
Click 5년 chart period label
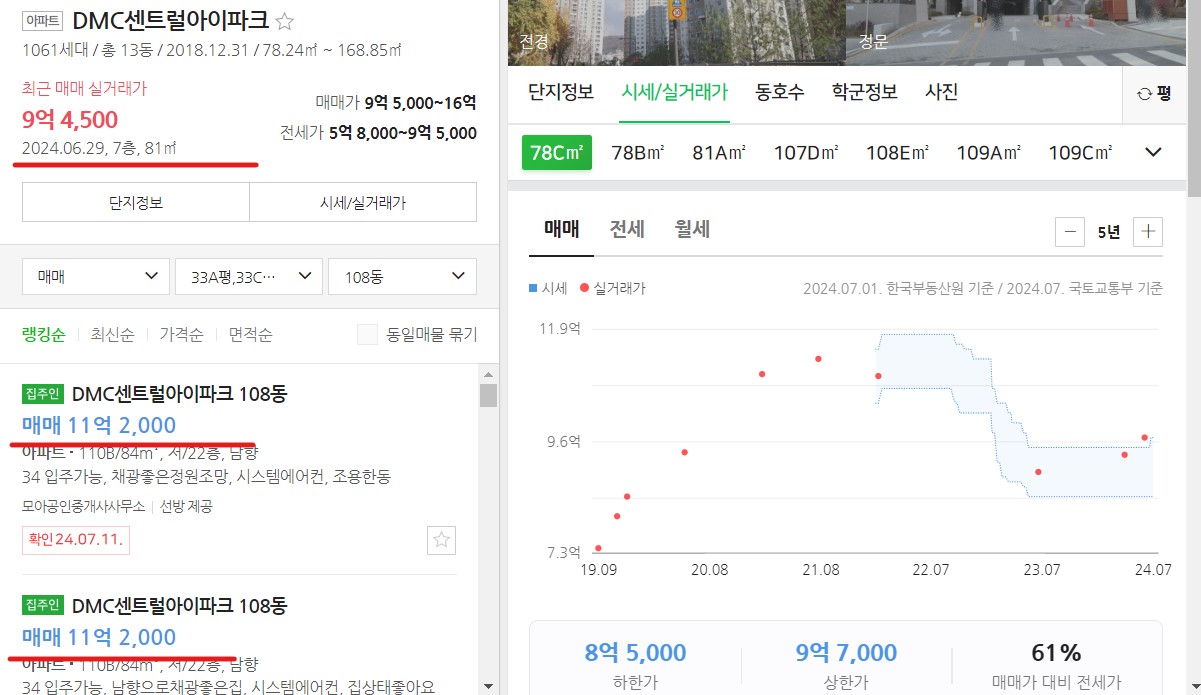coord(1109,232)
